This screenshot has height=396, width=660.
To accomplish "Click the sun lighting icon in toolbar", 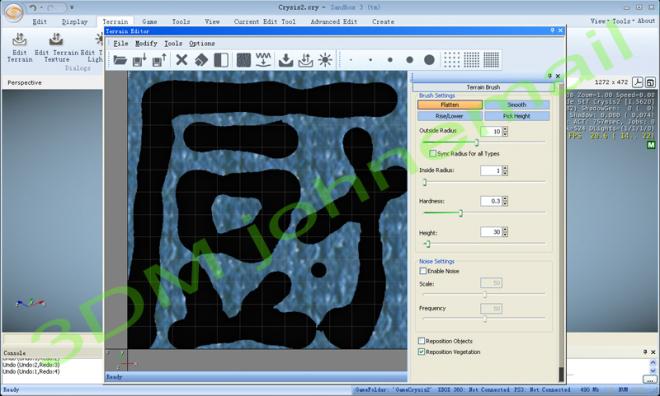I will 325,60.
